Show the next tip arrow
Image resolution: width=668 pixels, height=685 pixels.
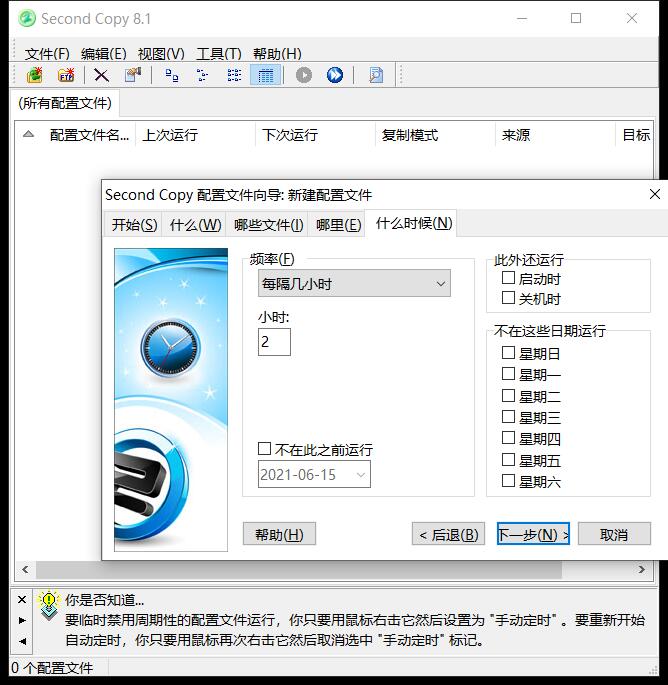[22, 620]
